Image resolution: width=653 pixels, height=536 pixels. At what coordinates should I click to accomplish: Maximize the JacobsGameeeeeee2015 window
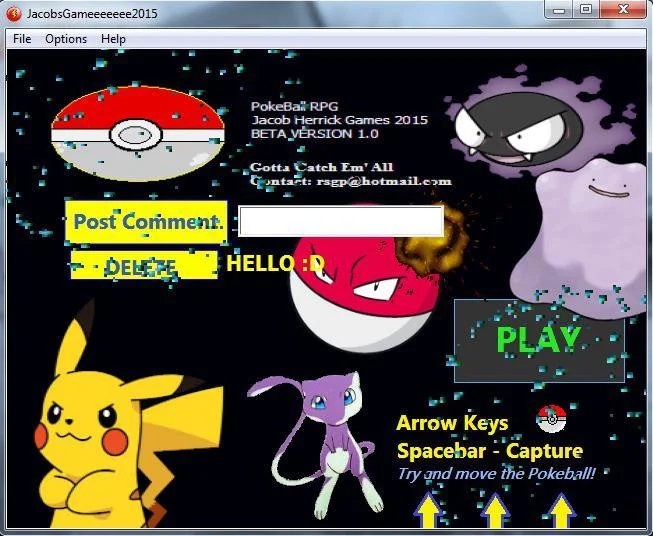coord(586,10)
